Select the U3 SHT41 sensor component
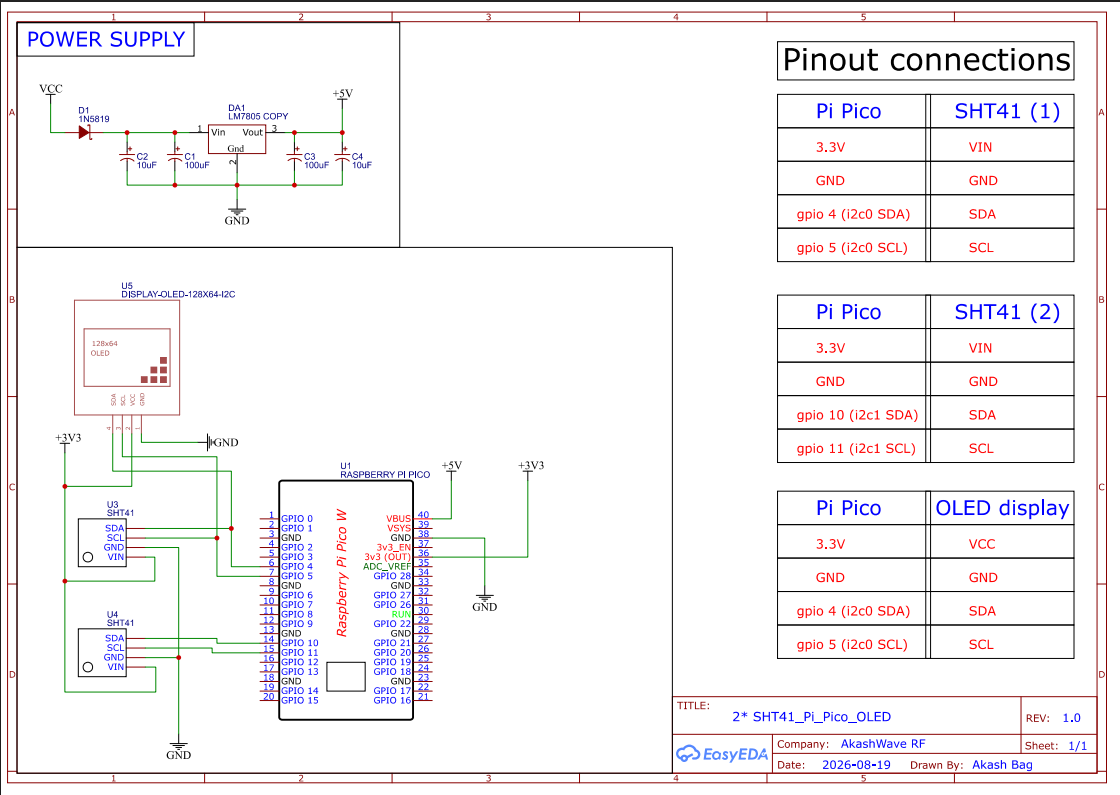The image size is (1120, 795). tap(102, 543)
